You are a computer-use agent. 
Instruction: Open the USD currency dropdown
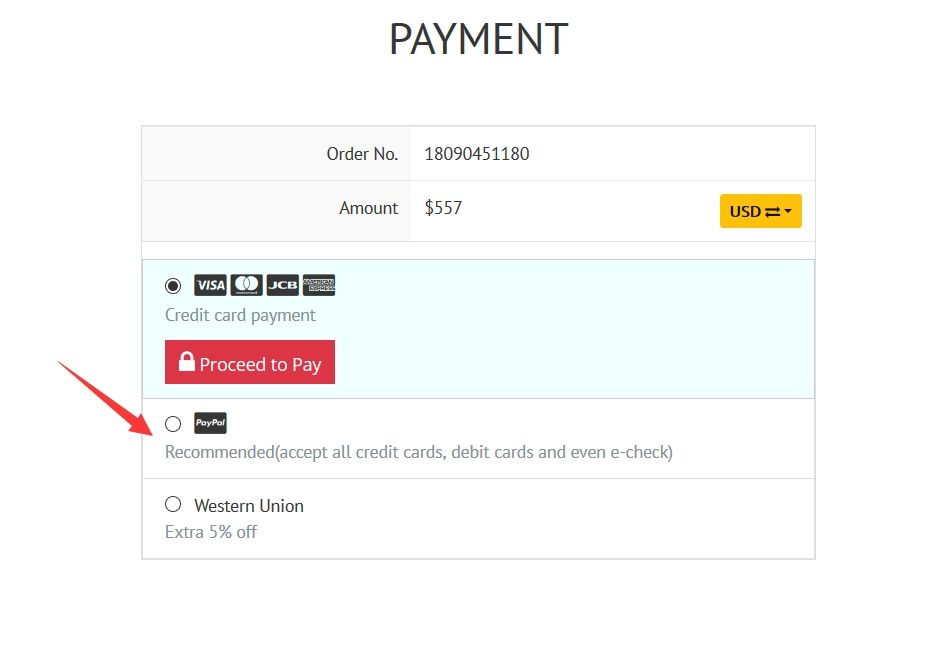pos(760,211)
